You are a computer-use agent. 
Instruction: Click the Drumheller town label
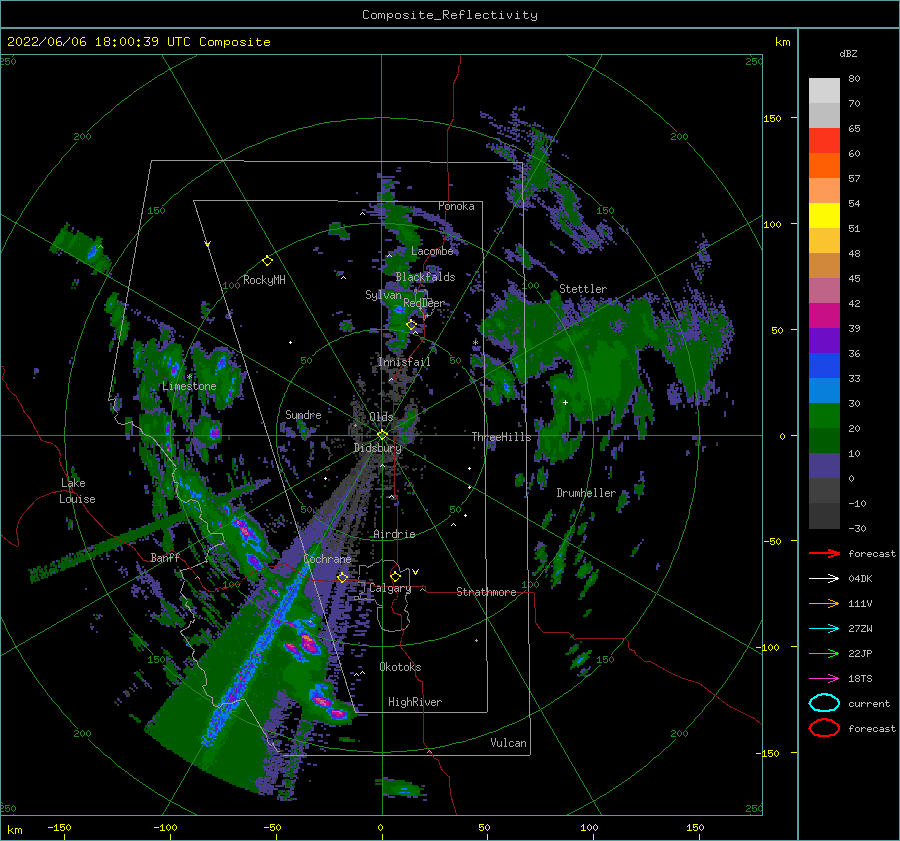coord(586,493)
